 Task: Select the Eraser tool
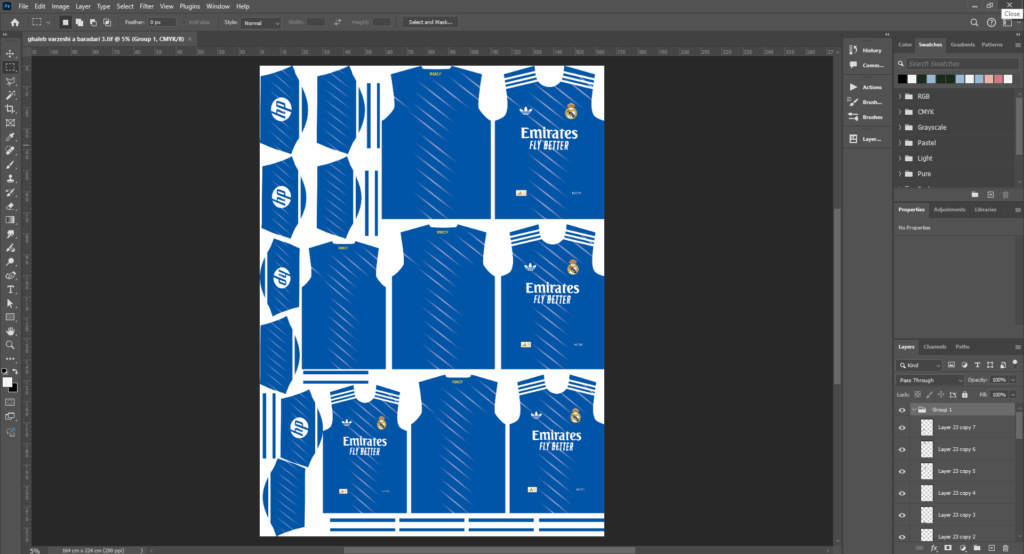pyautogui.click(x=10, y=206)
